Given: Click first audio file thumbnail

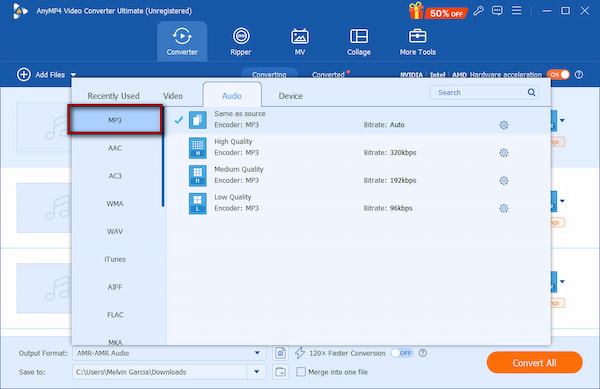Looking at the screenshot, I should pos(44,127).
